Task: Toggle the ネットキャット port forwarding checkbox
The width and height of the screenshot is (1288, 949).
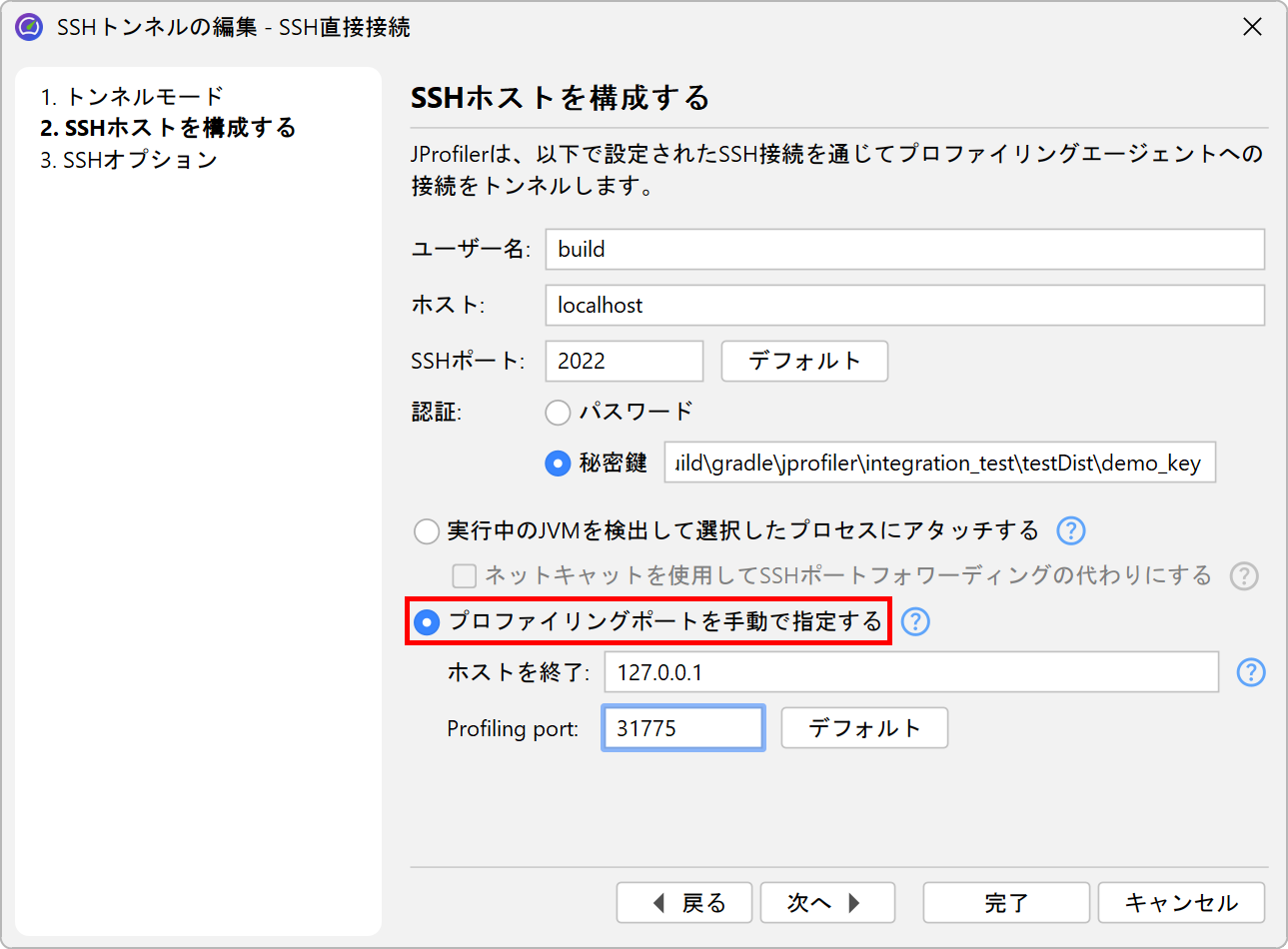Action: [465, 575]
